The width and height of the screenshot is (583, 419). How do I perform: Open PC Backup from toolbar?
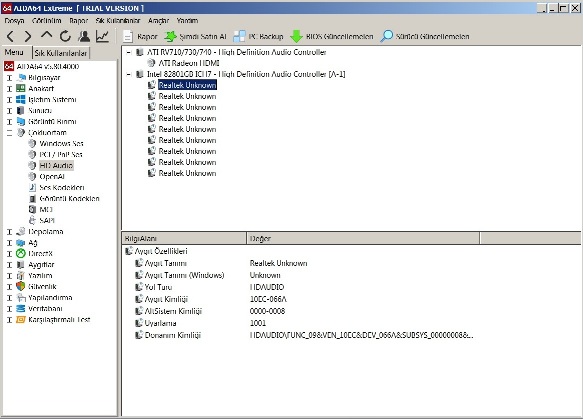click(x=258, y=36)
